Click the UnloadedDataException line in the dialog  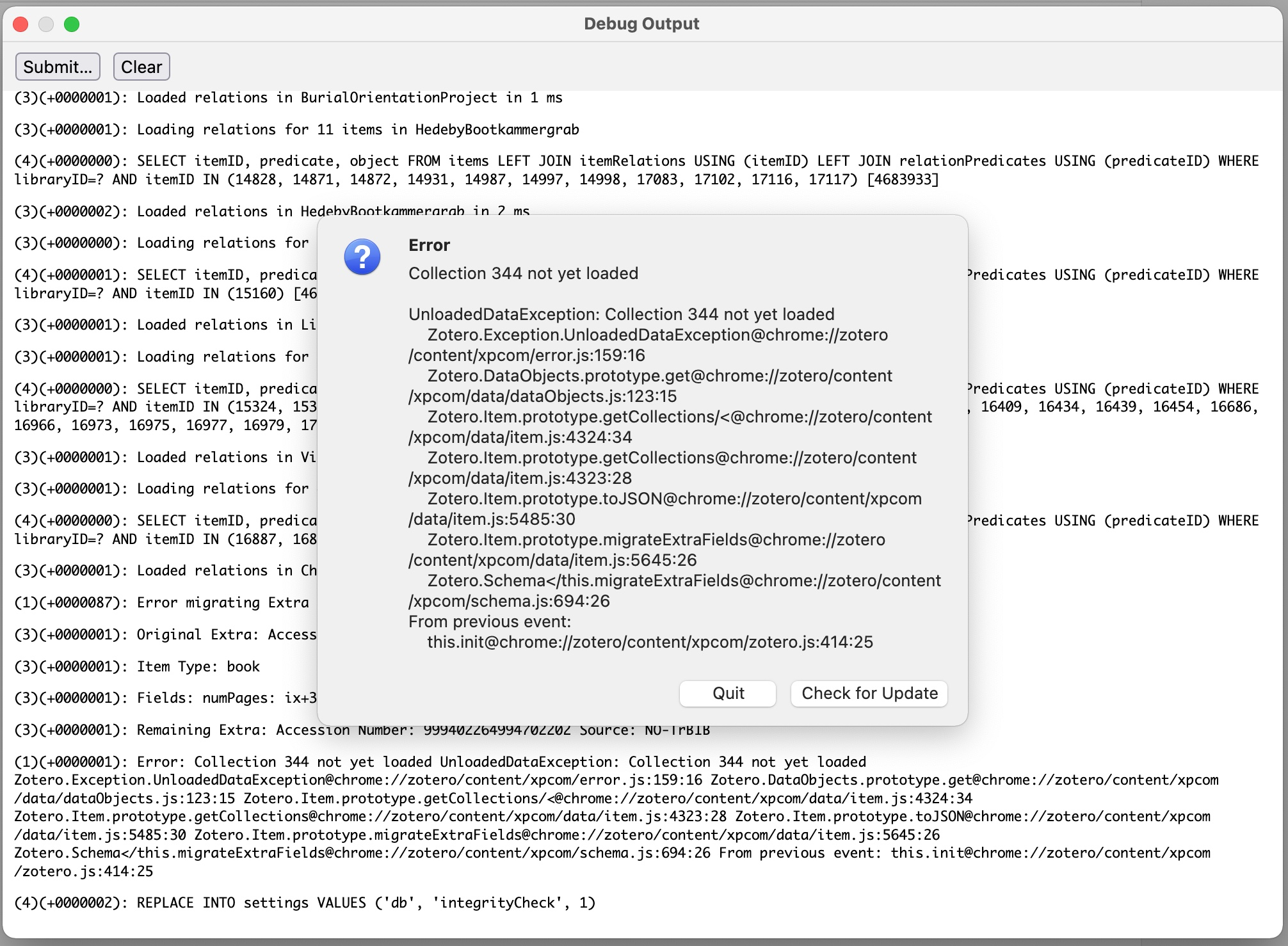[x=621, y=314]
